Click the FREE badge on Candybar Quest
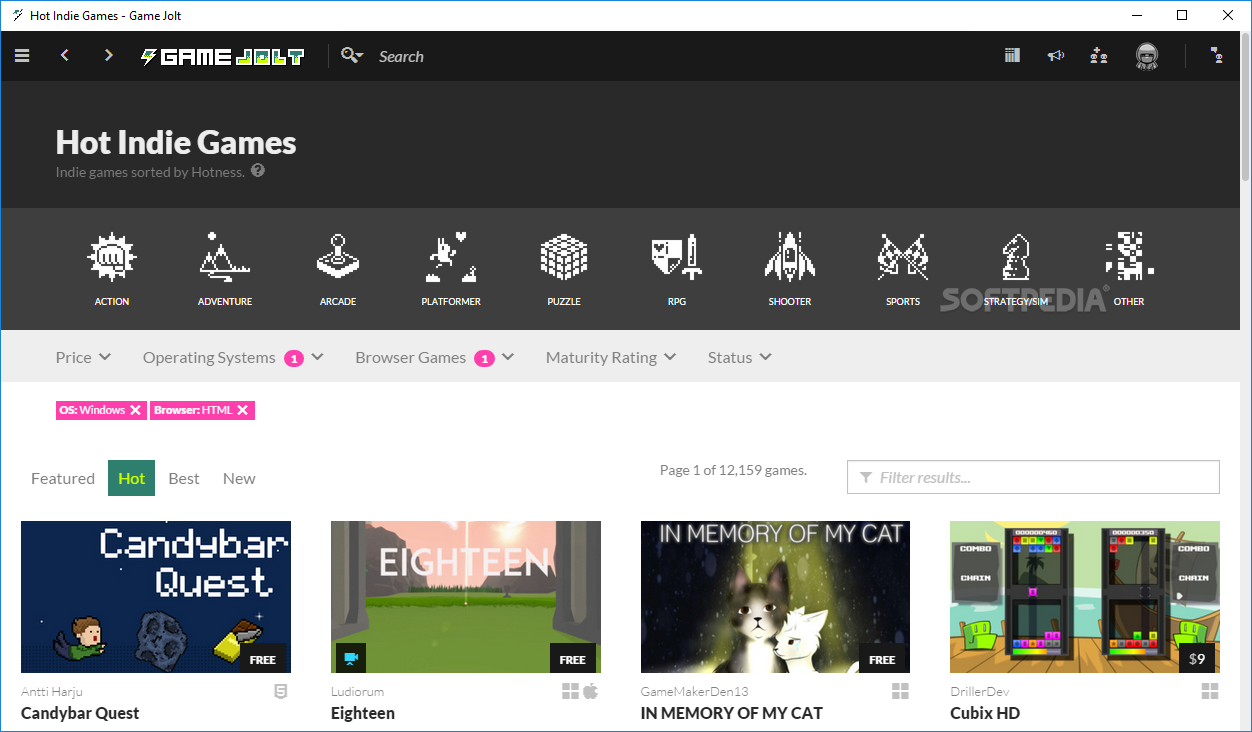The image size is (1252, 732). click(263, 659)
